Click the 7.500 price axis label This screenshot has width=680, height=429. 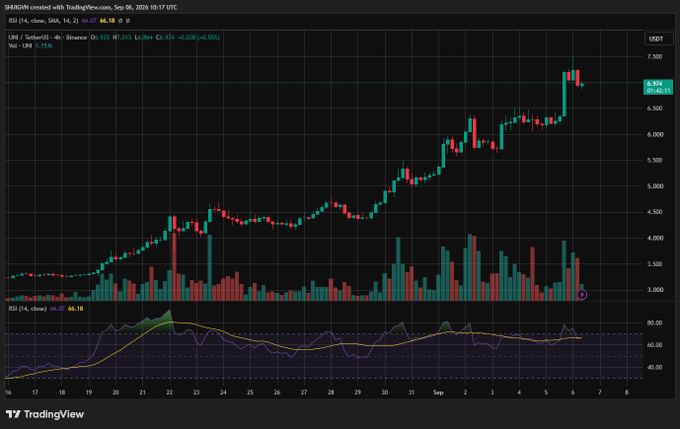(654, 56)
